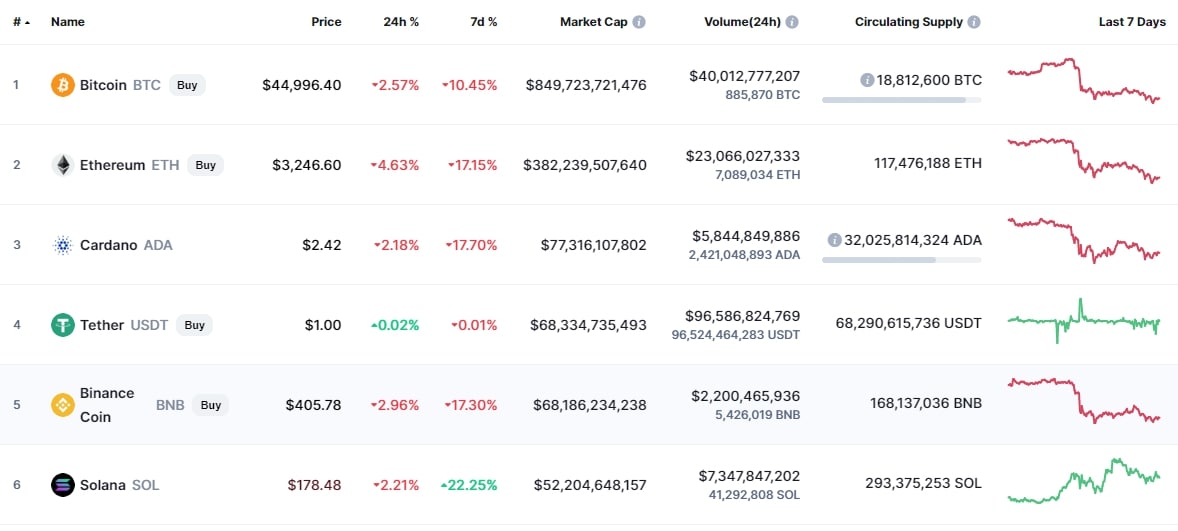Click info icon beside Cardano circulating supply
The height and width of the screenshot is (531, 1178).
[834, 240]
